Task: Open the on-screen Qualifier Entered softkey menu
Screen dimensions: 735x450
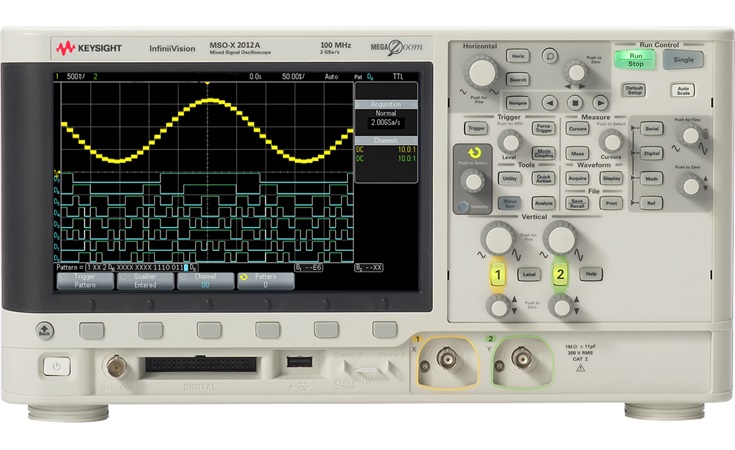Action: [145, 281]
